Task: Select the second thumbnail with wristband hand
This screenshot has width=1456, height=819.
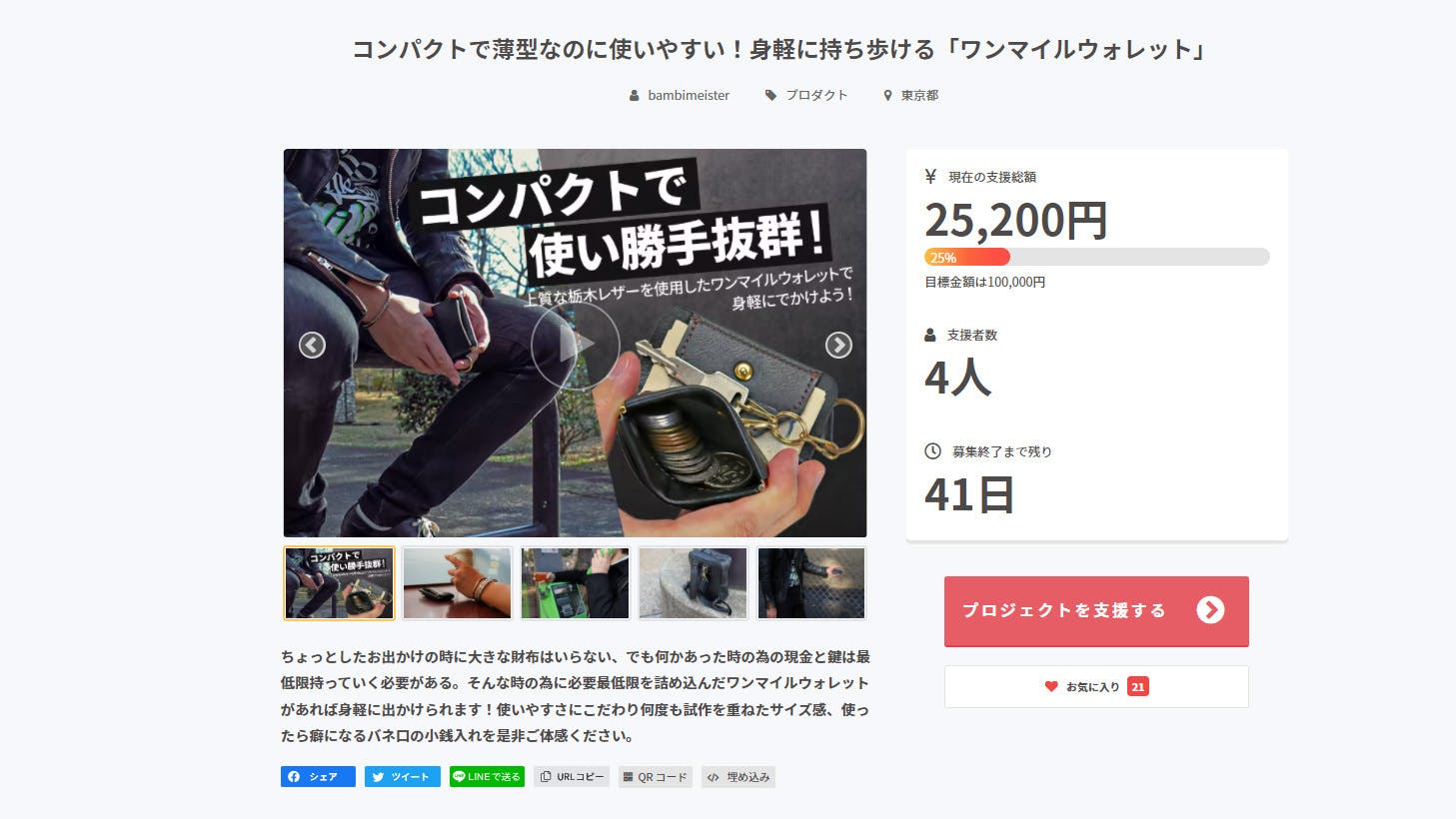Action: [x=457, y=583]
